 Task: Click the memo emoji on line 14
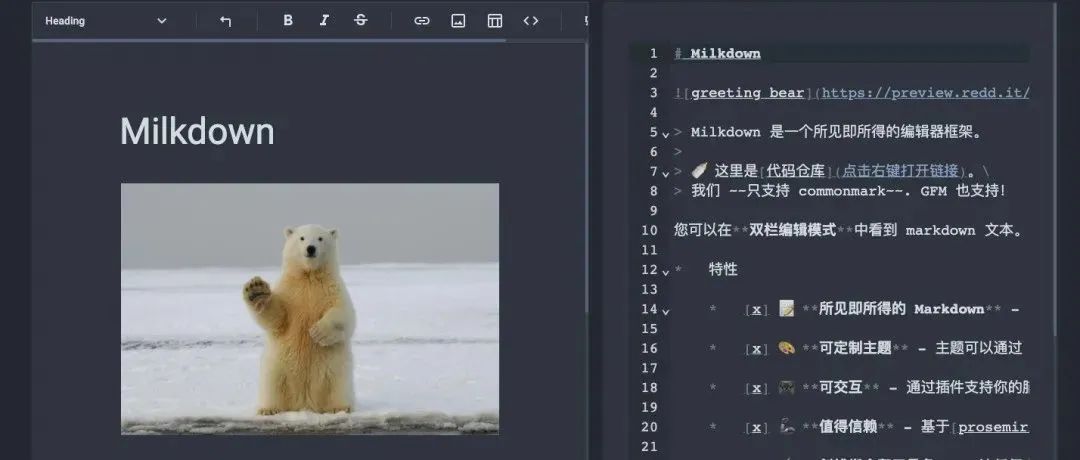coord(787,309)
